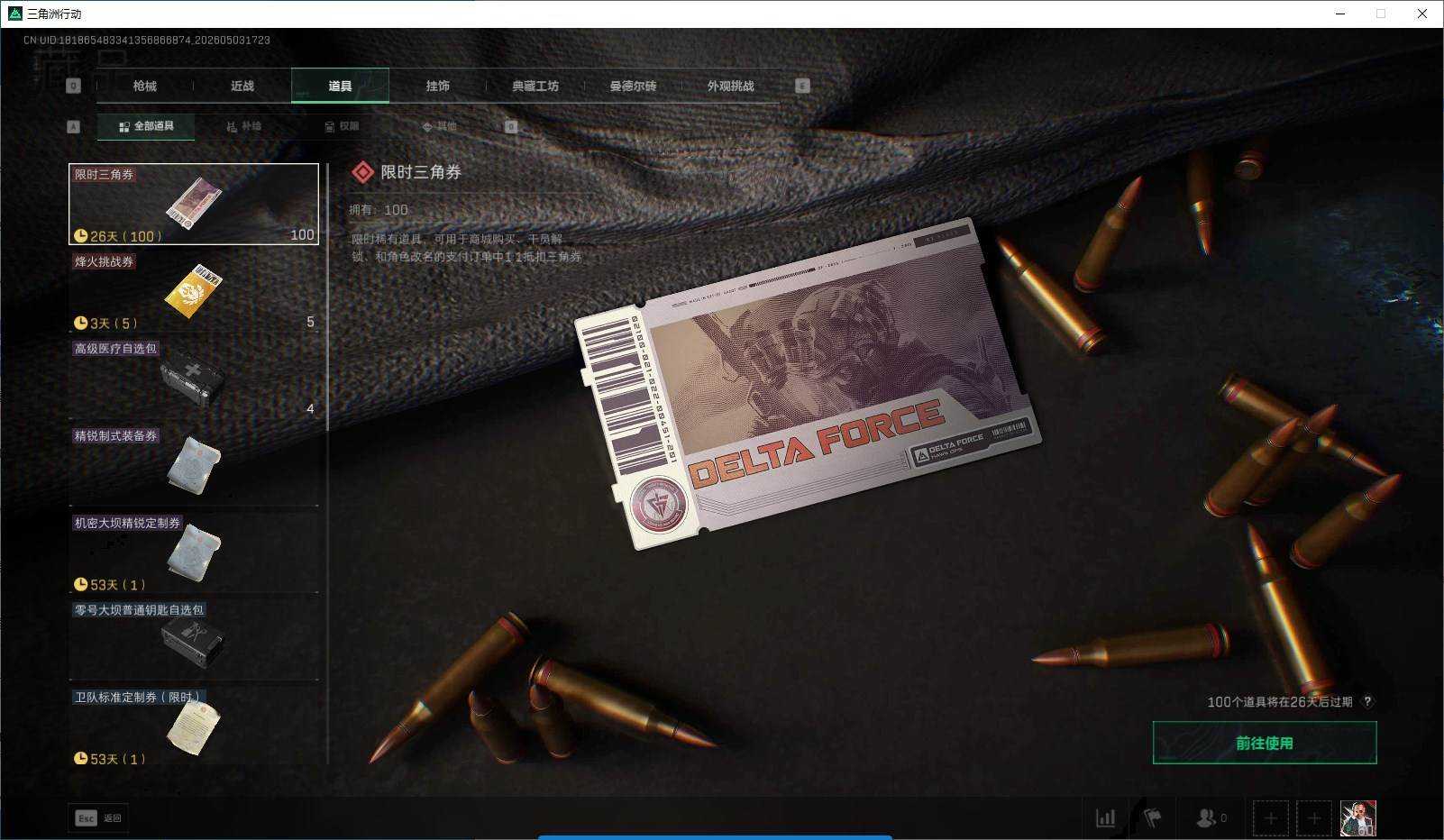Select the 机密大坝精锐定制券 item
Image resolution: width=1444 pixels, height=840 pixels.
coord(194,552)
